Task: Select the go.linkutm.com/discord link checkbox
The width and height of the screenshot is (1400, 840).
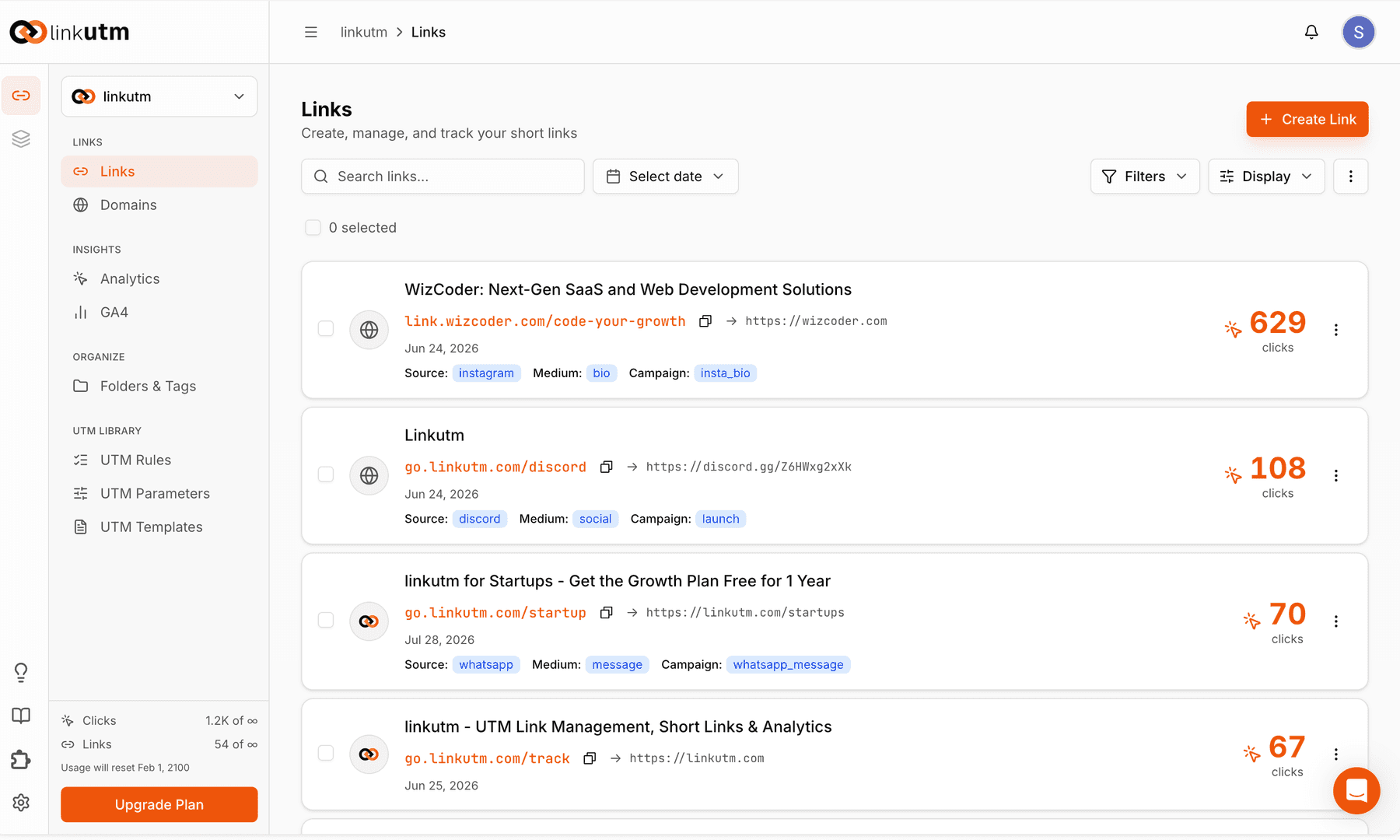Action: [x=326, y=474]
